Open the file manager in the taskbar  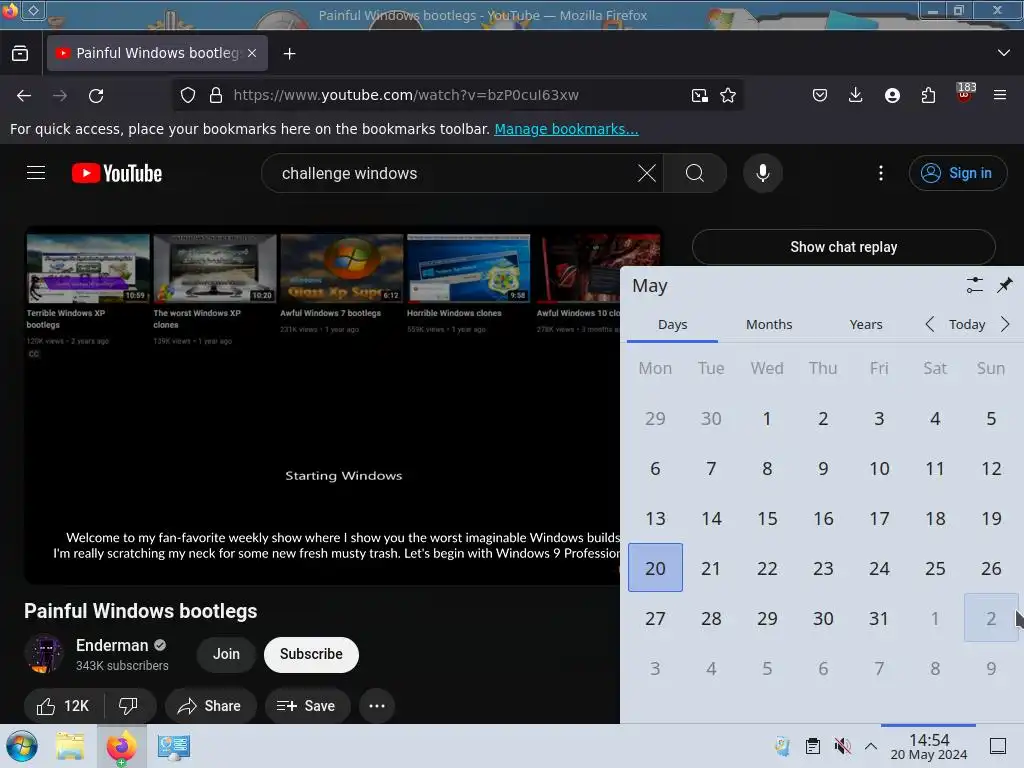[70, 746]
